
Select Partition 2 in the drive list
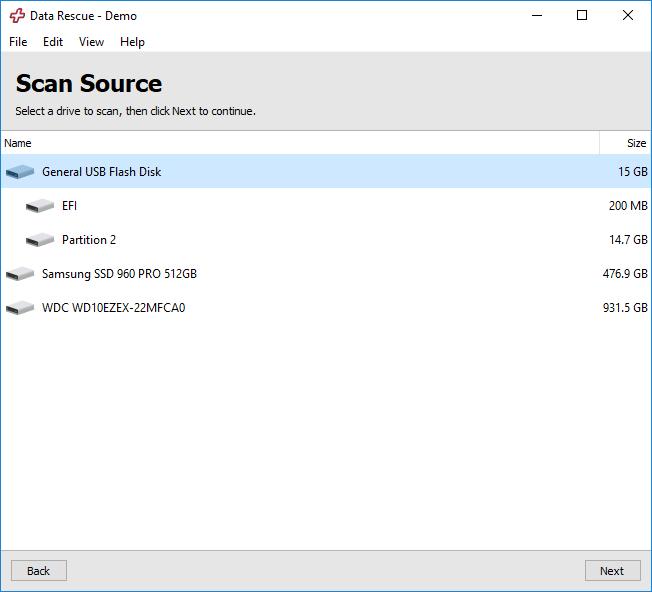coord(89,239)
